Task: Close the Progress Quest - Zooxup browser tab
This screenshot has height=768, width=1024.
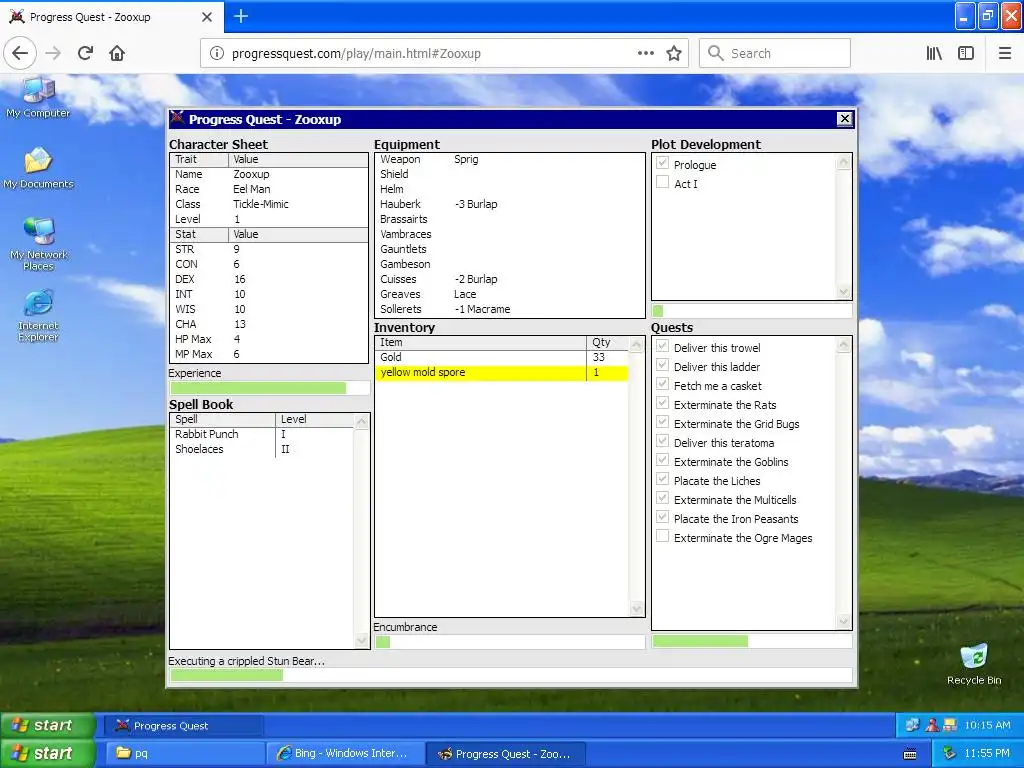Action: point(207,17)
